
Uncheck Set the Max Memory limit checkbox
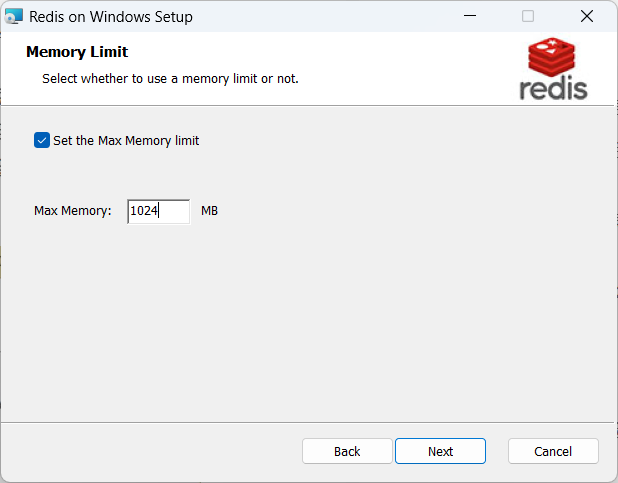click(42, 140)
